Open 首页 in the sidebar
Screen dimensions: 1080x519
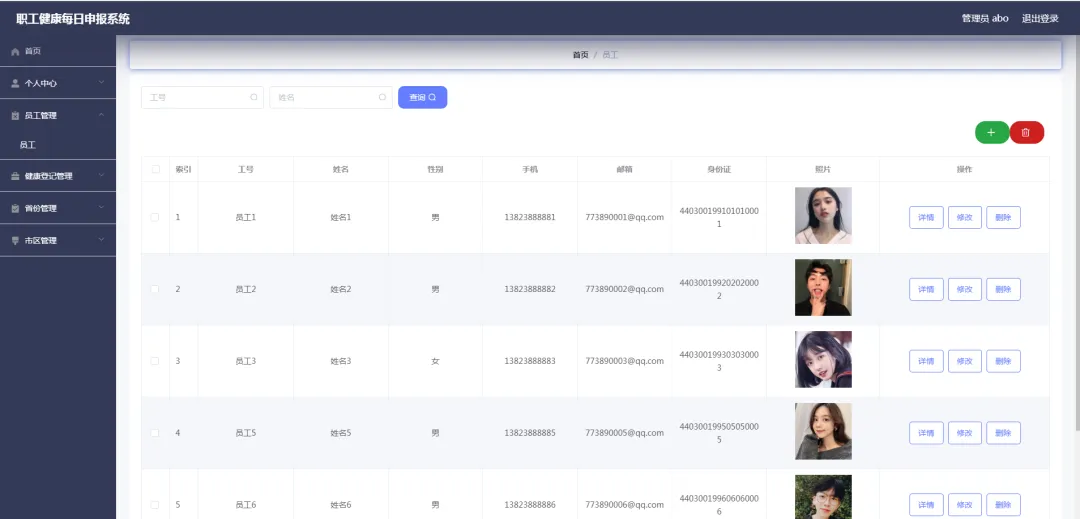(58, 52)
